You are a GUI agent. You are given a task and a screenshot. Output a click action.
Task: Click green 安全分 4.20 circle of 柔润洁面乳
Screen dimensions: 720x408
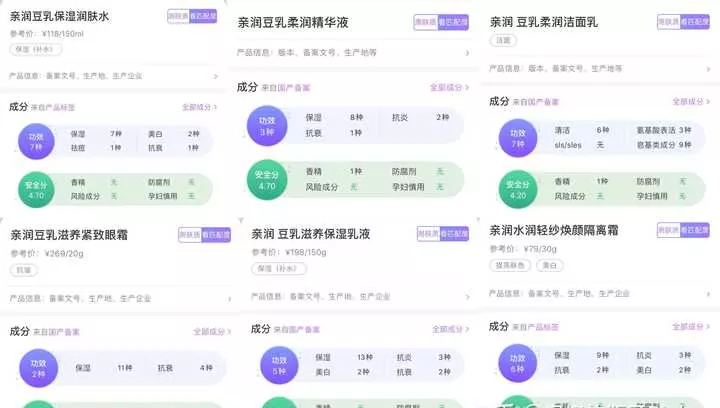tap(518, 190)
